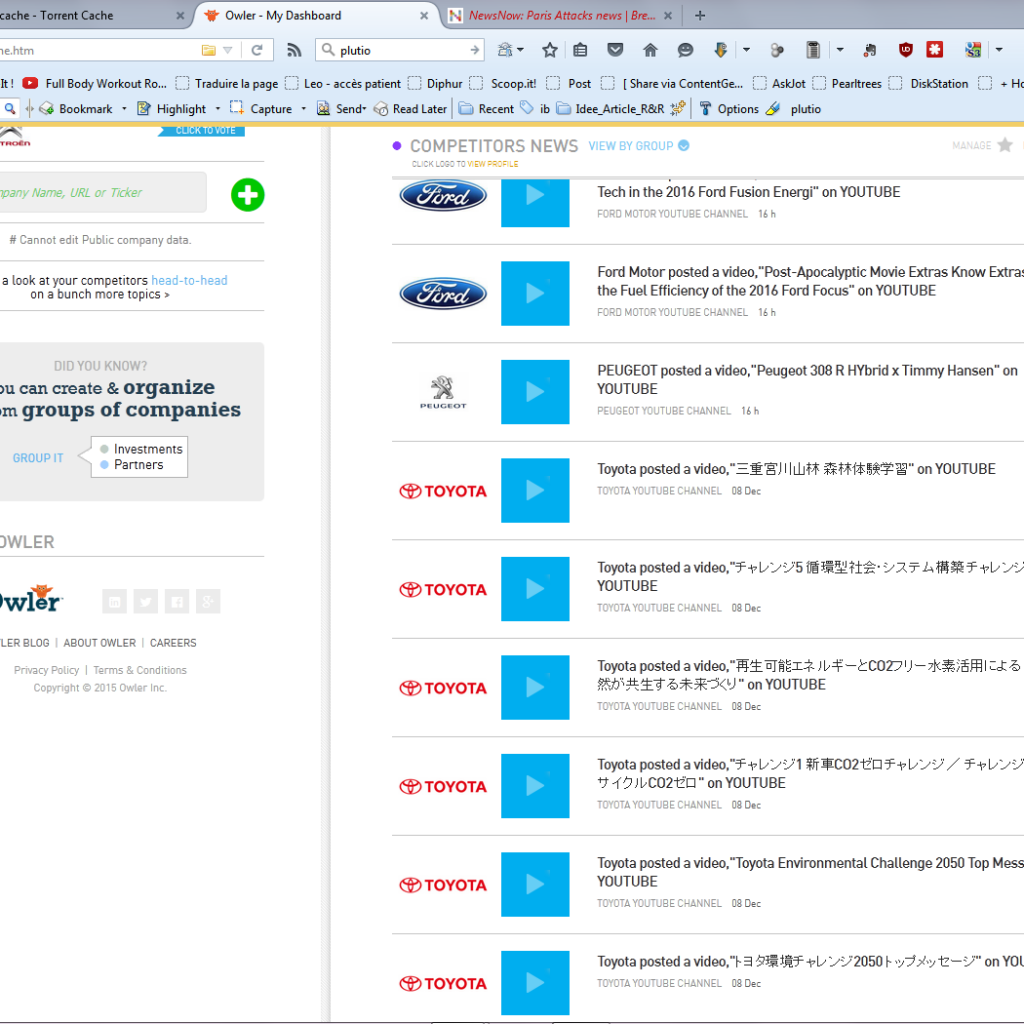This screenshot has height=1024, width=1024.
Task: Click the plutio search box
Action: click(400, 50)
